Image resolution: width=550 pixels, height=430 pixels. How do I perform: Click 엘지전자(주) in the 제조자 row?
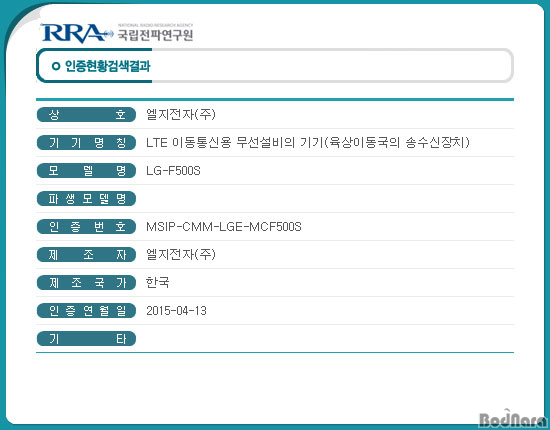point(181,254)
